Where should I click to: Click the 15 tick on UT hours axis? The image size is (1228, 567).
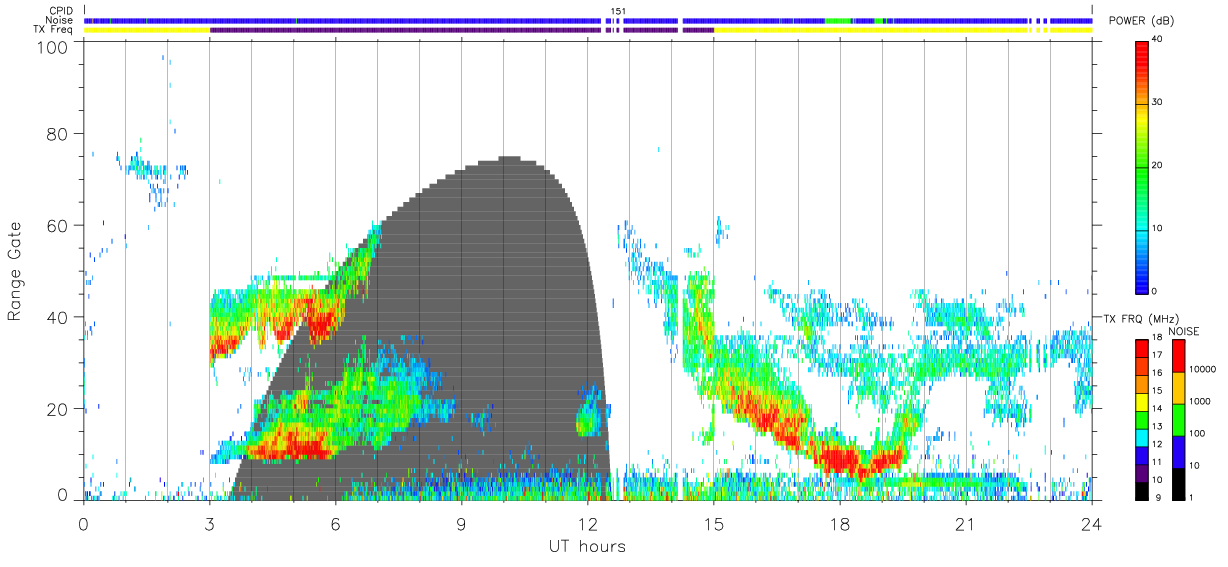[x=713, y=523]
